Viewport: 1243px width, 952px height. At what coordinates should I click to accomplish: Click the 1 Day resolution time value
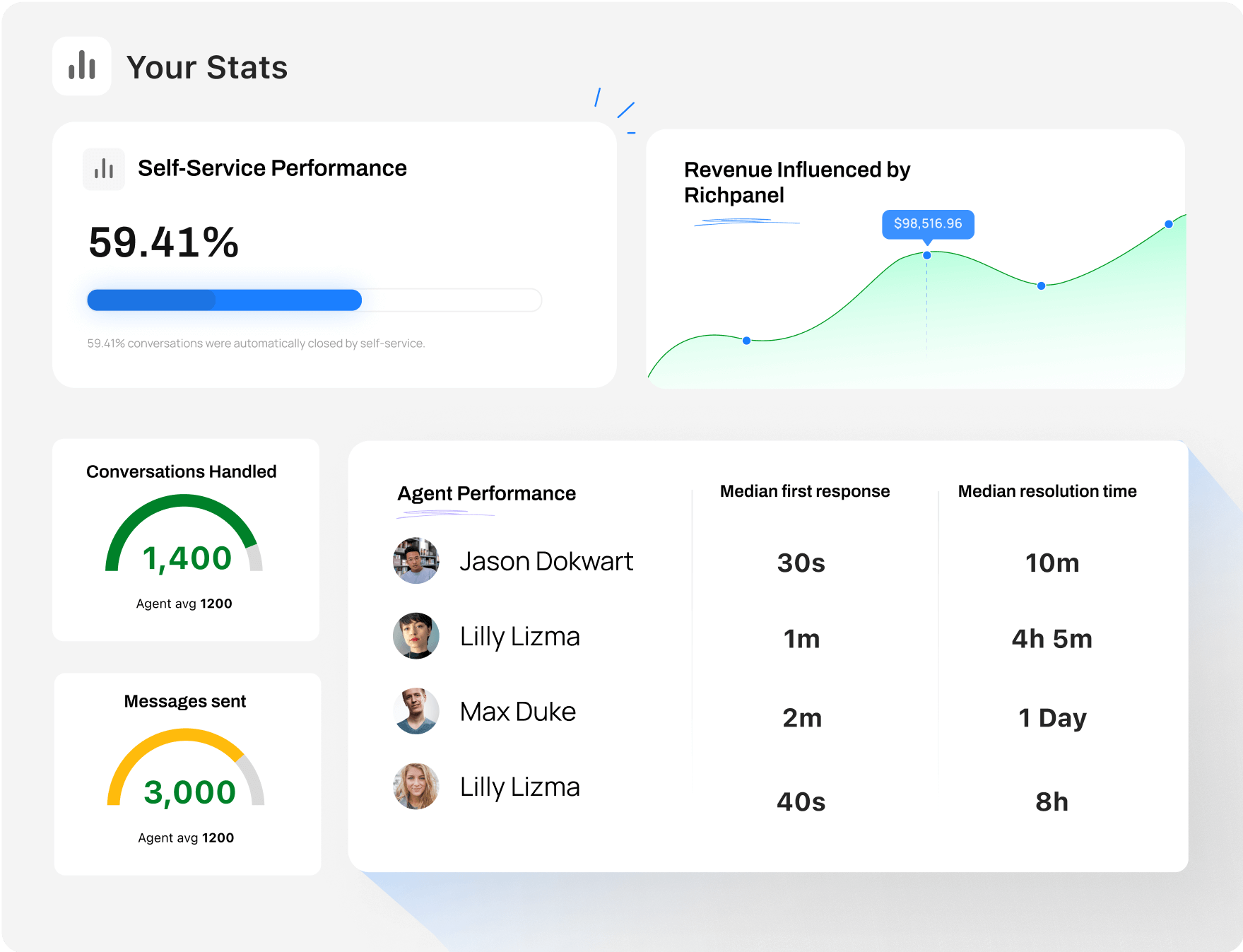1052,718
